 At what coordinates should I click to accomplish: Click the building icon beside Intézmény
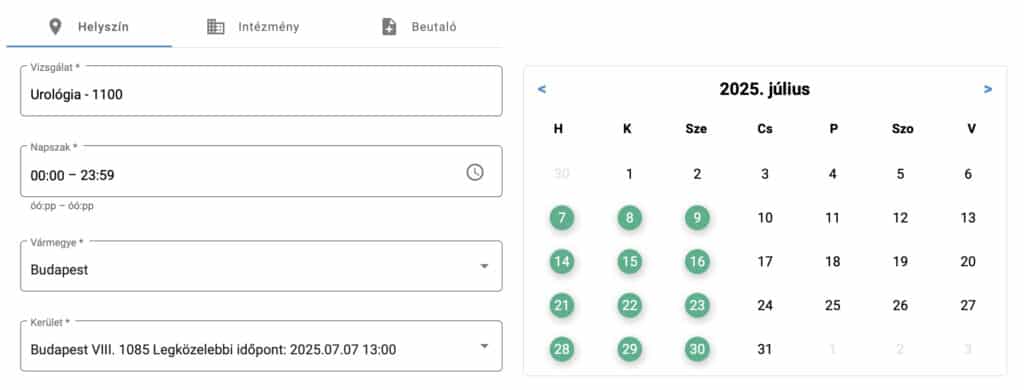[x=216, y=27]
